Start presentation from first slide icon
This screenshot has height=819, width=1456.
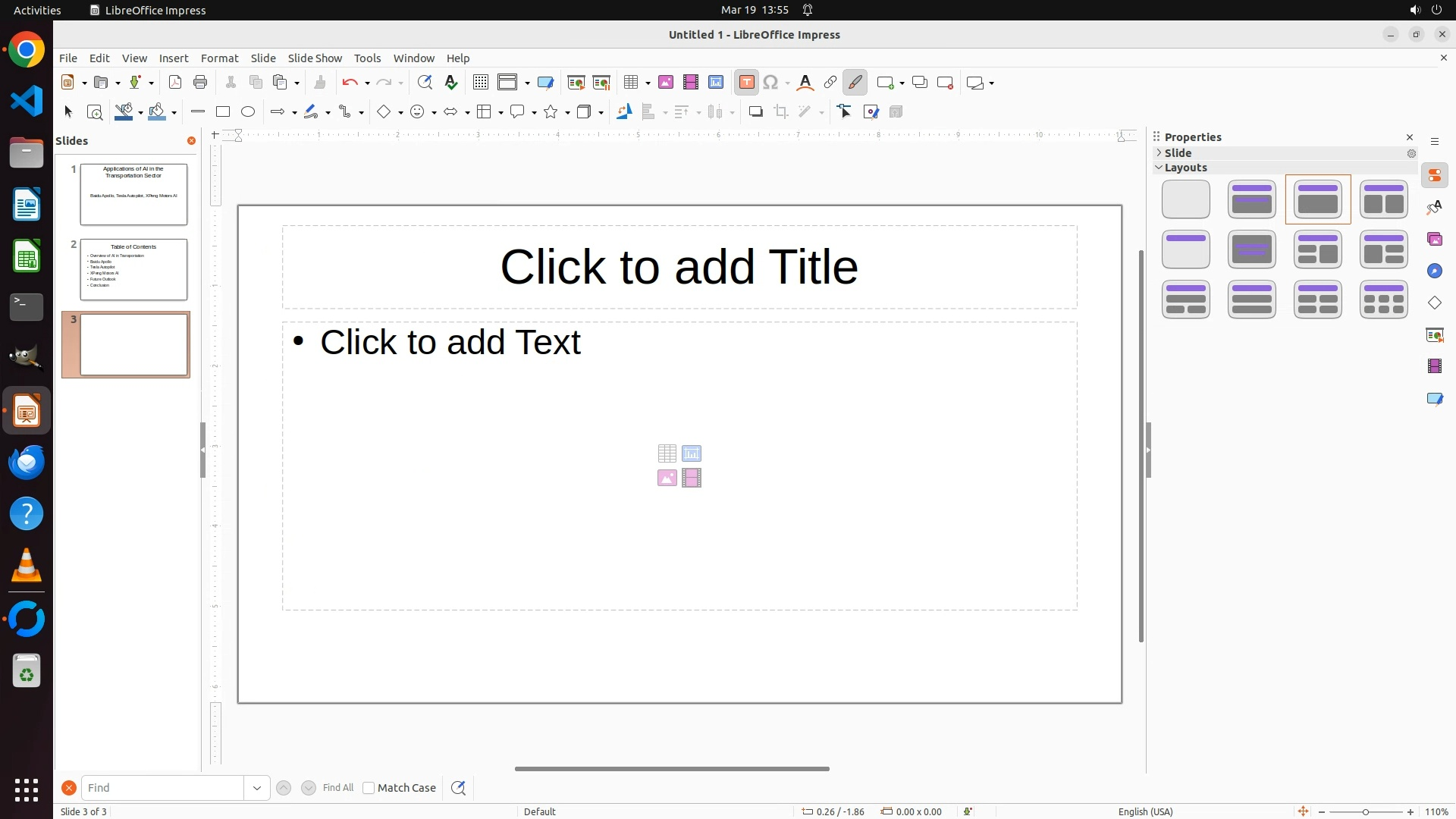[576, 83]
